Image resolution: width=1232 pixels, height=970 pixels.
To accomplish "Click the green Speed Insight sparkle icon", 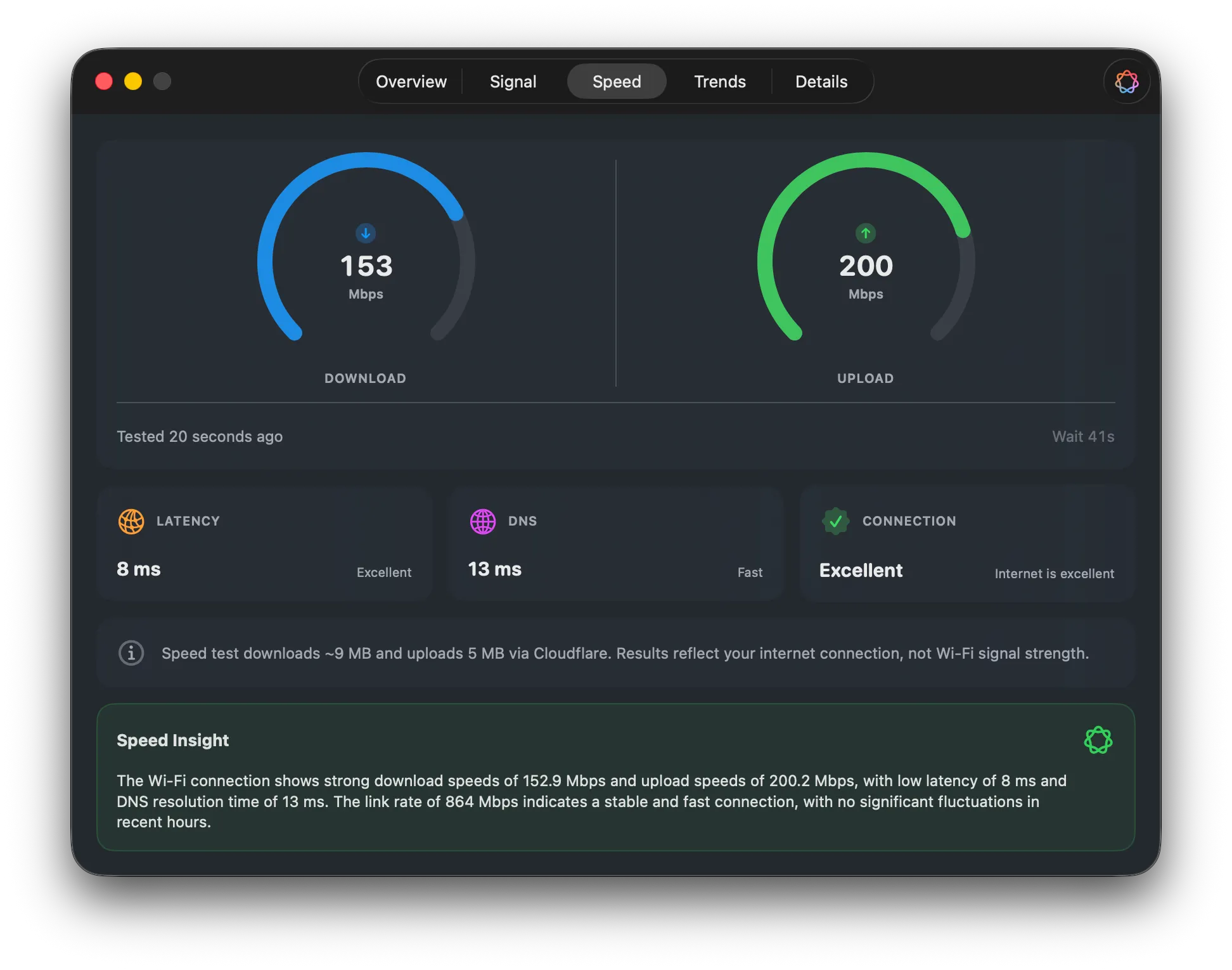I will [x=1098, y=739].
